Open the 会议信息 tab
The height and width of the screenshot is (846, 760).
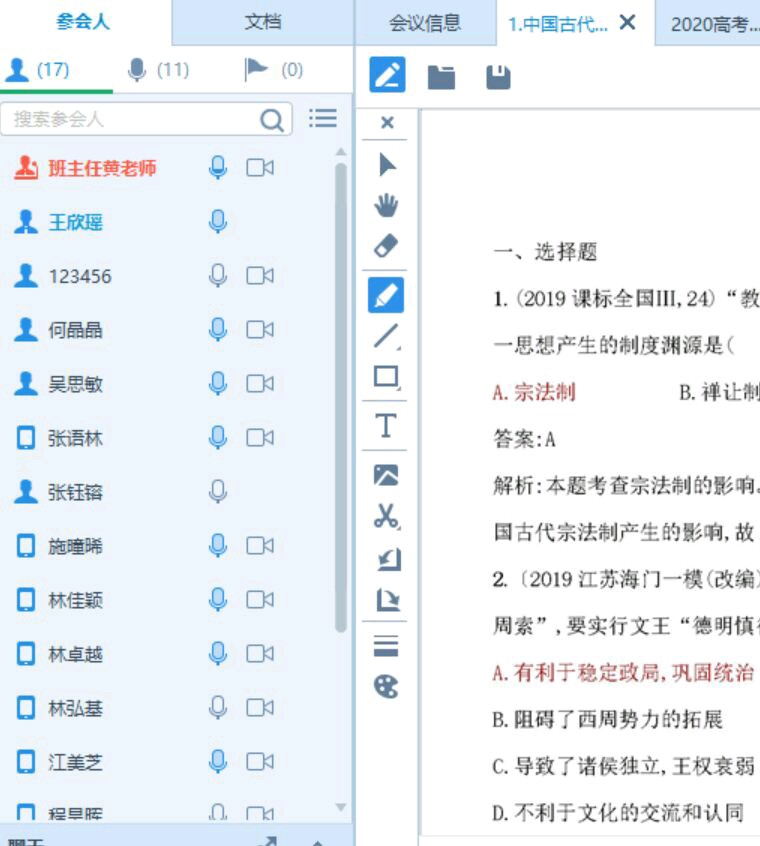point(425,24)
